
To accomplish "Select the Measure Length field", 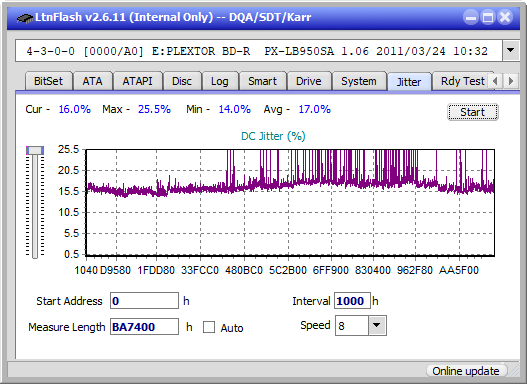I will coord(145,327).
